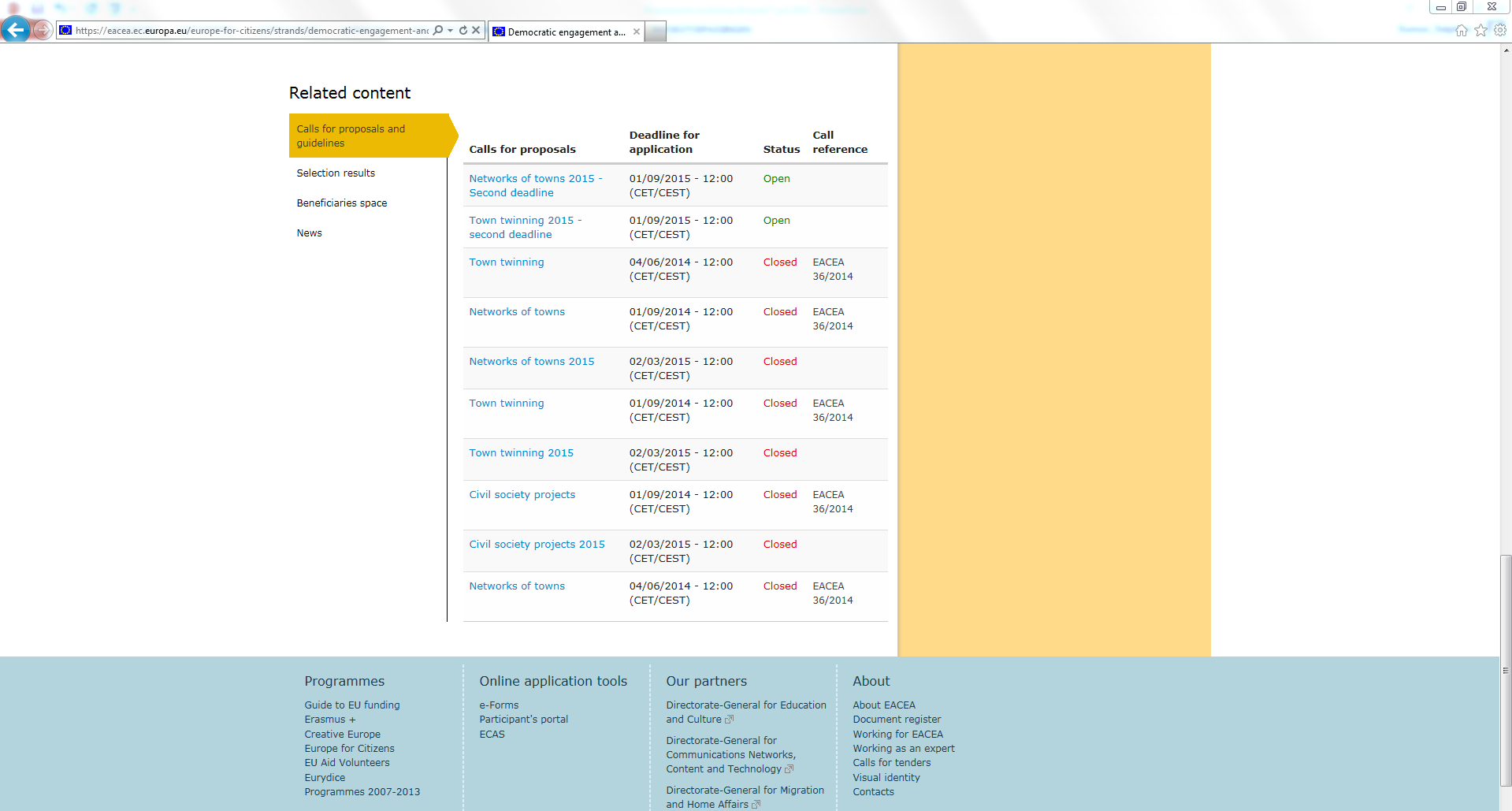Click the browser Home icon
This screenshot has width=1512, height=811.
point(1462,31)
